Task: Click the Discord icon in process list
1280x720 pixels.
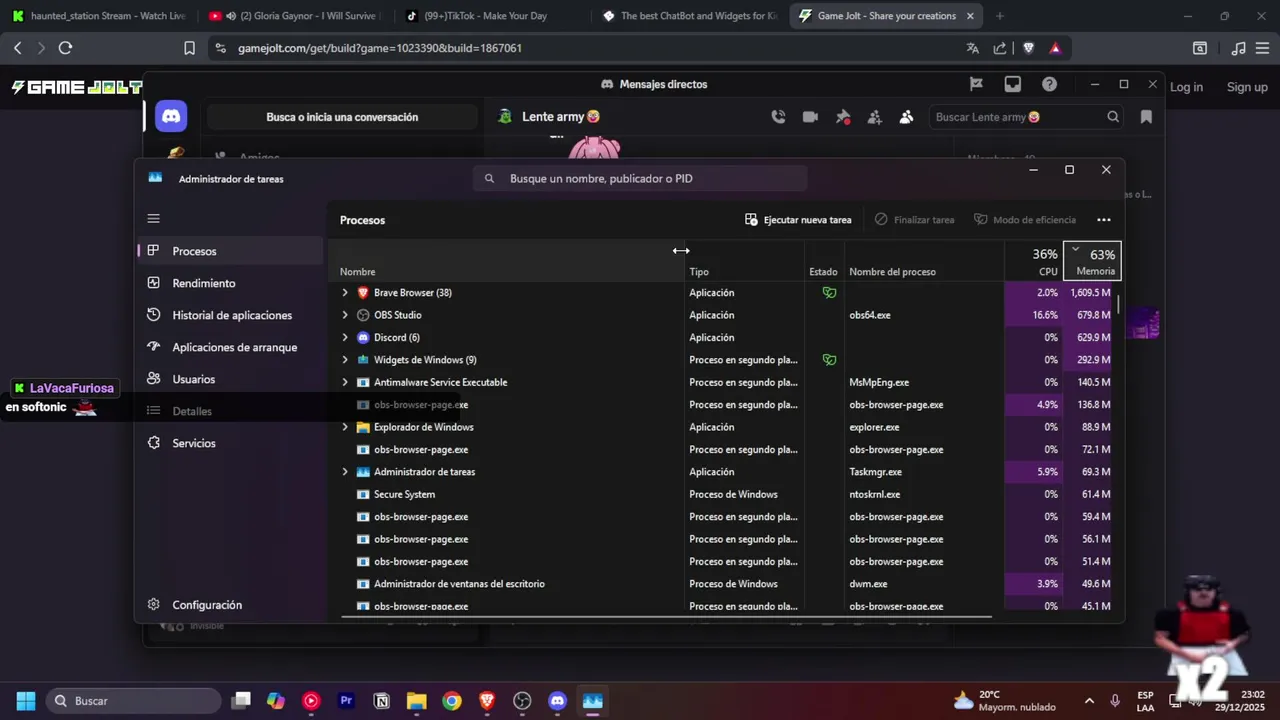Action: 363,338
